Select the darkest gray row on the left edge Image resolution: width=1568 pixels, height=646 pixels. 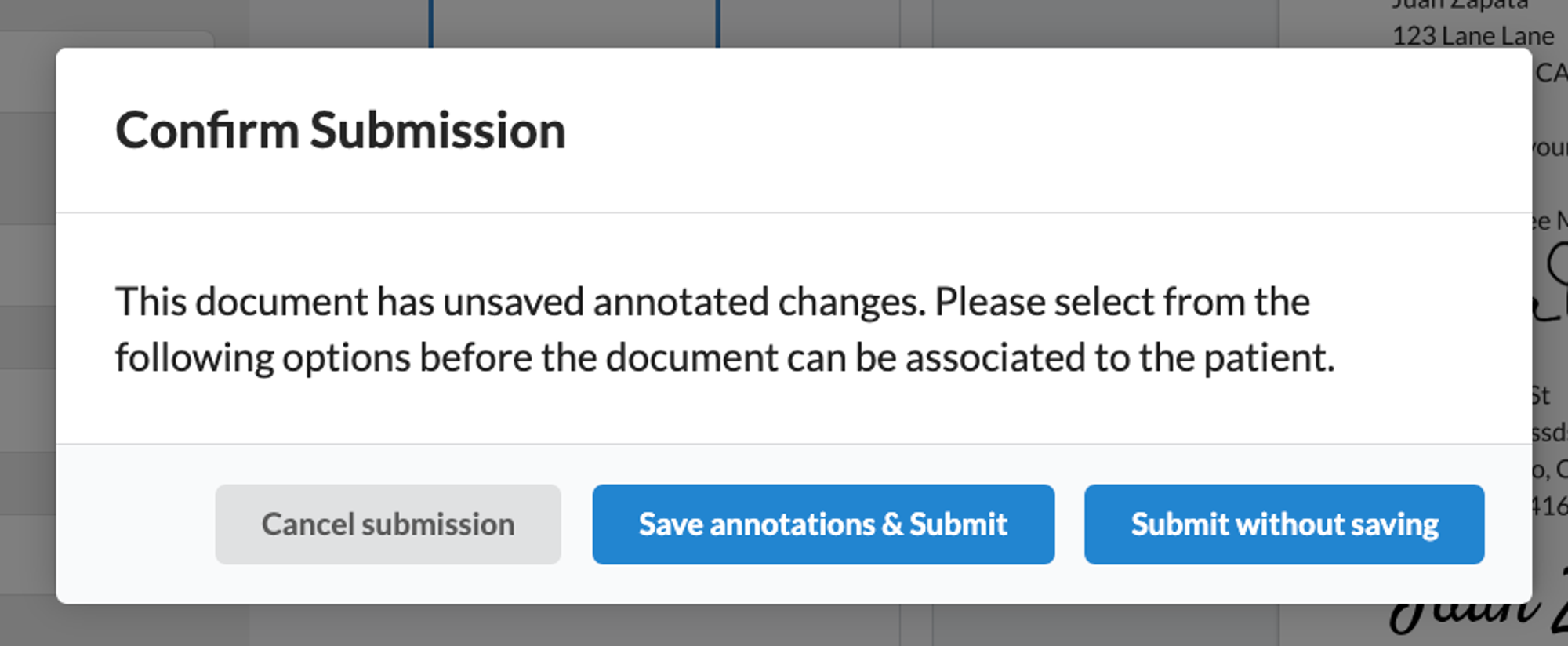(24, 337)
